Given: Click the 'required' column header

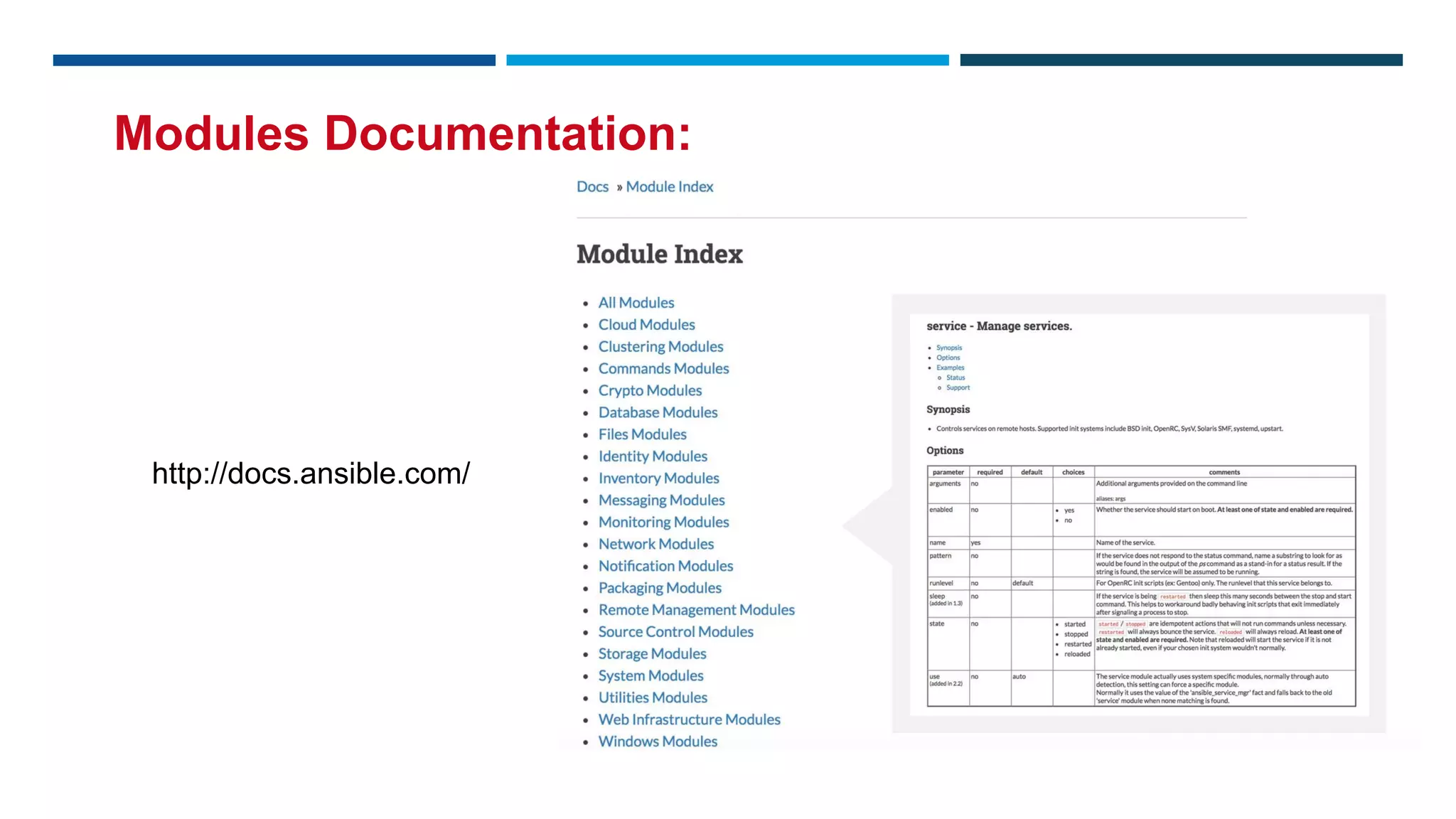Looking at the screenshot, I should 990,472.
